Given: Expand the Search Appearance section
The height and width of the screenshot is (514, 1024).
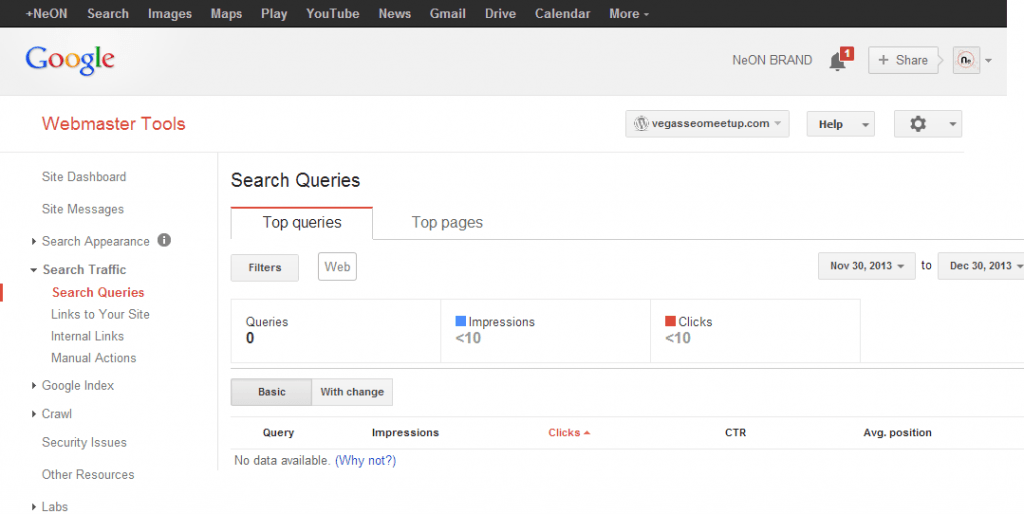Looking at the screenshot, I should click(33, 242).
